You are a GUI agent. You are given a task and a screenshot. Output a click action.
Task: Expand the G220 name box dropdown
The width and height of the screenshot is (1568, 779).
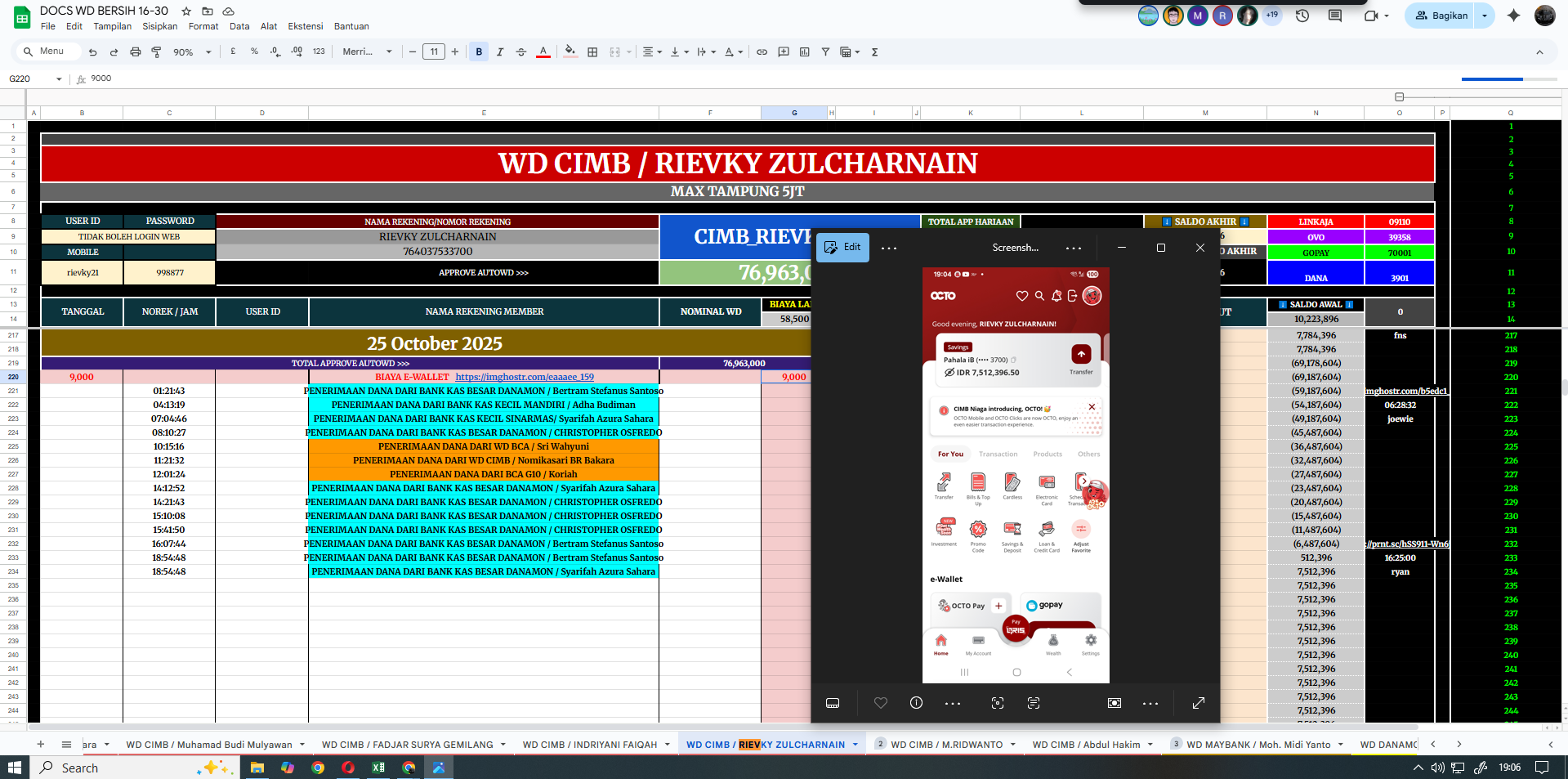tap(59, 79)
